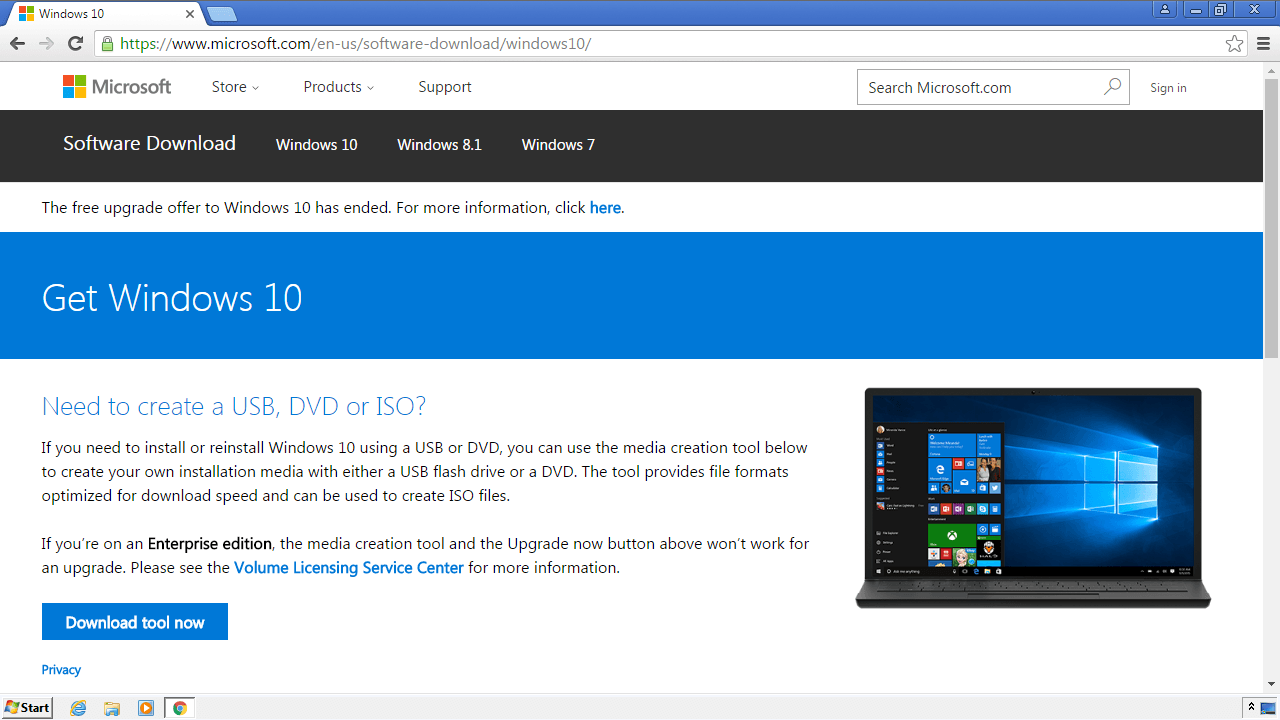Click the Sign in link

pos(1168,88)
